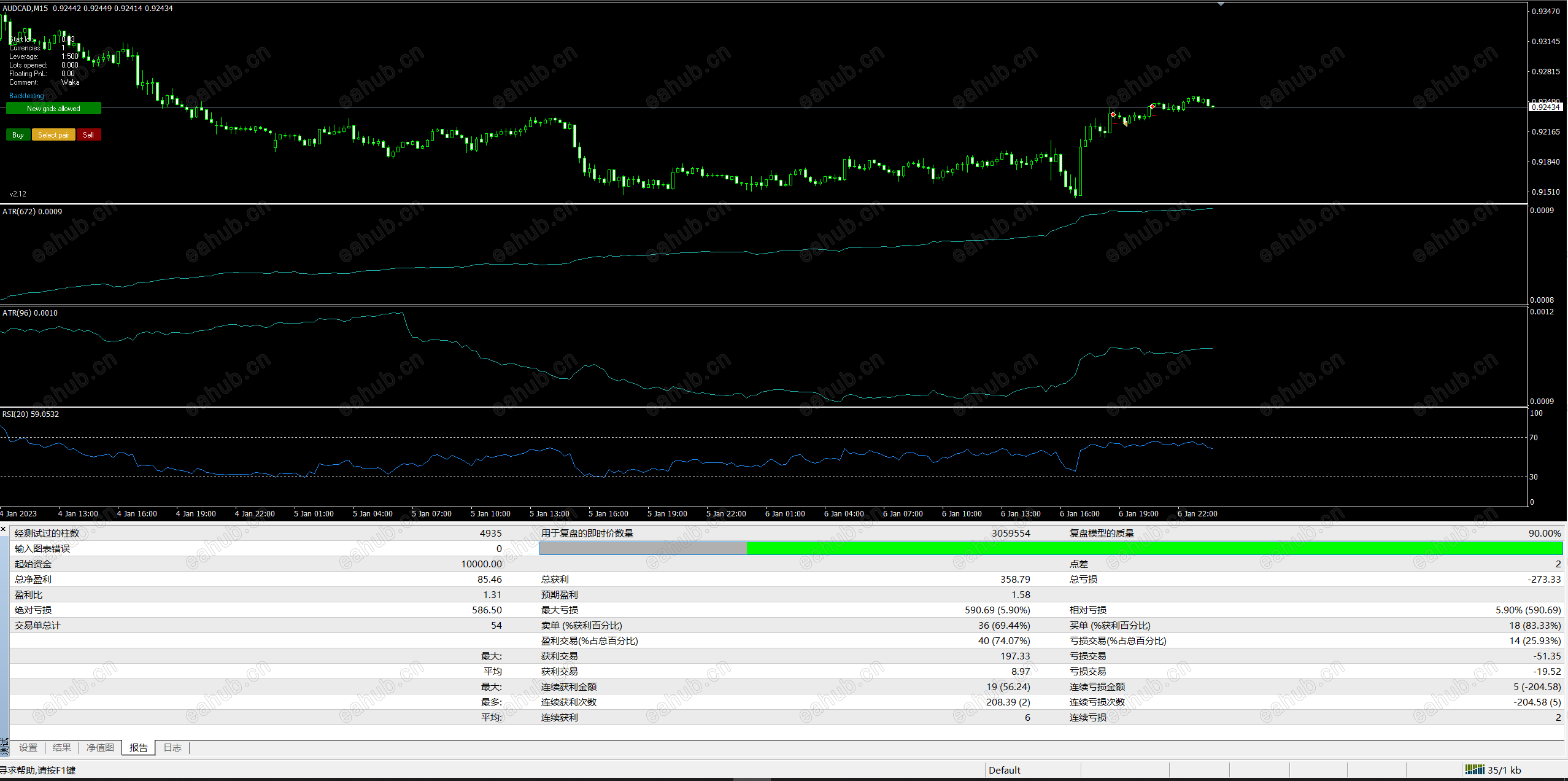This screenshot has height=781, width=1568.
Task: Toggle the New grids allowed button
Action: click(x=53, y=109)
